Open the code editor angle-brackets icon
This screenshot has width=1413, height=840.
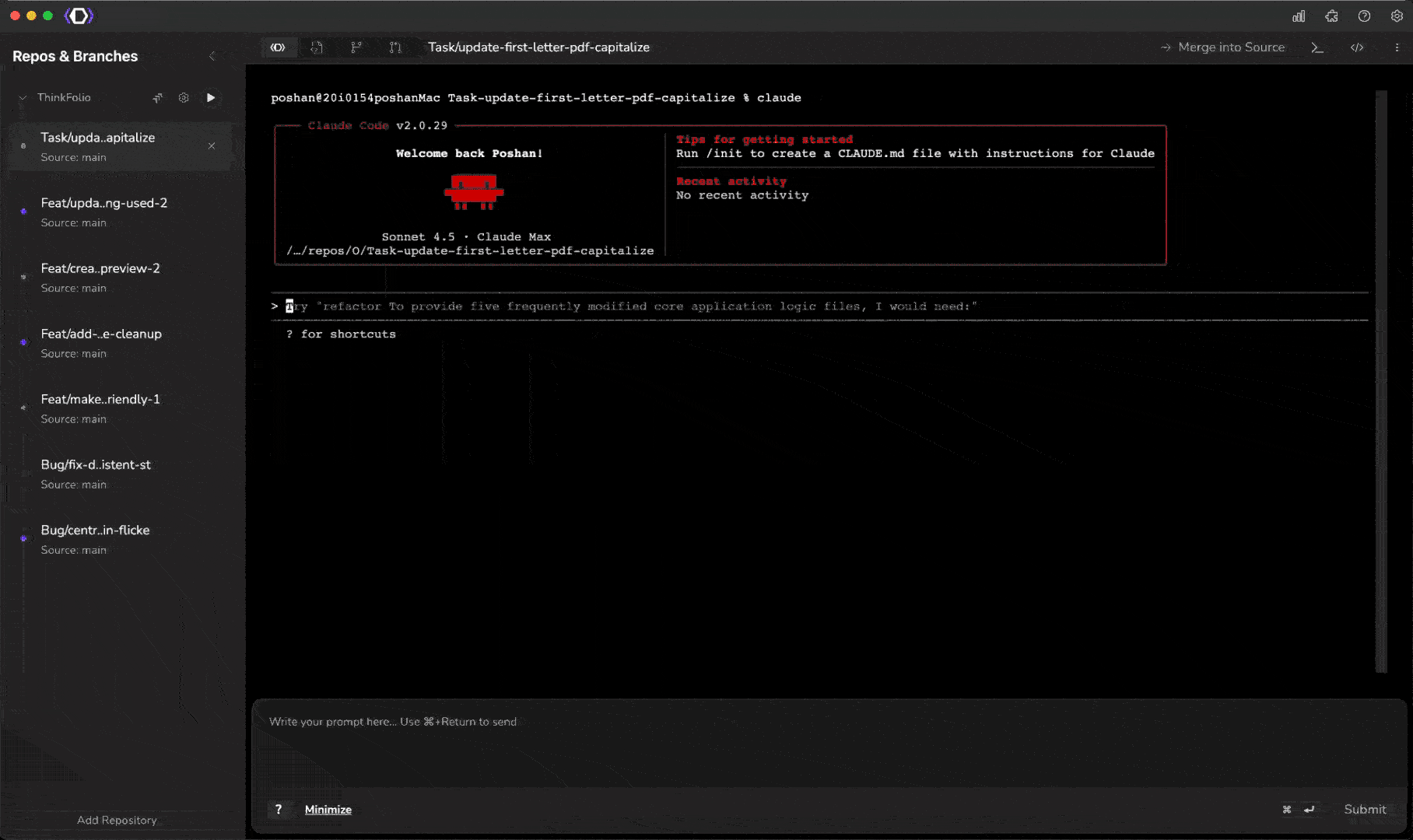pyautogui.click(x=1357, y=47)
